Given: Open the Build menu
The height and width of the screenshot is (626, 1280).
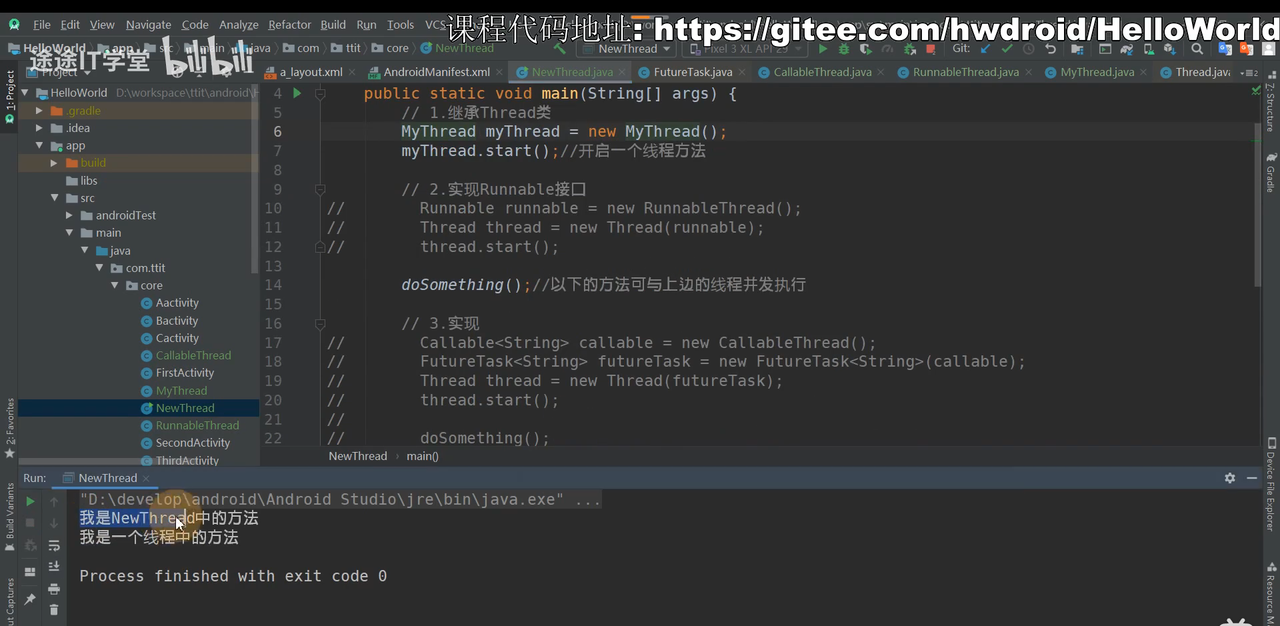Looking at the screenshot, I should pyautogui.click(x=333, y=25).
